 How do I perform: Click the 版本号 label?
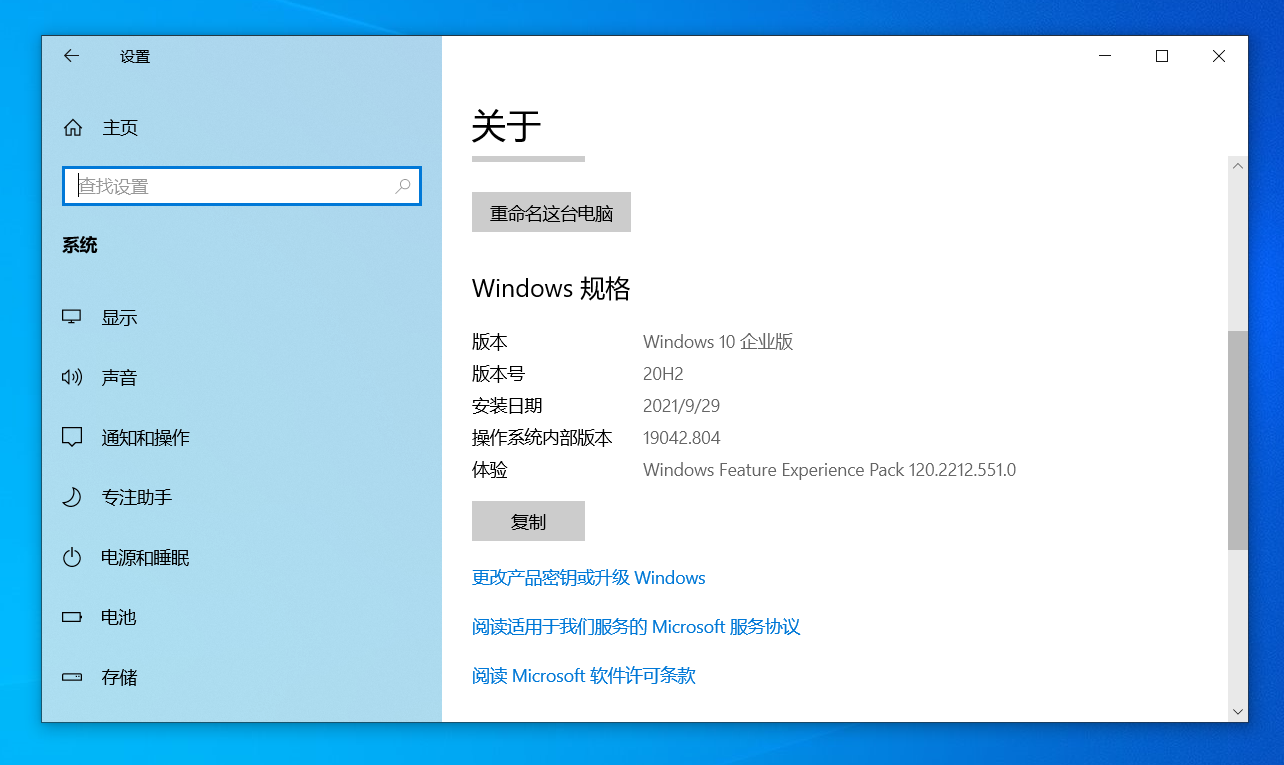click(x=498, y=374)
